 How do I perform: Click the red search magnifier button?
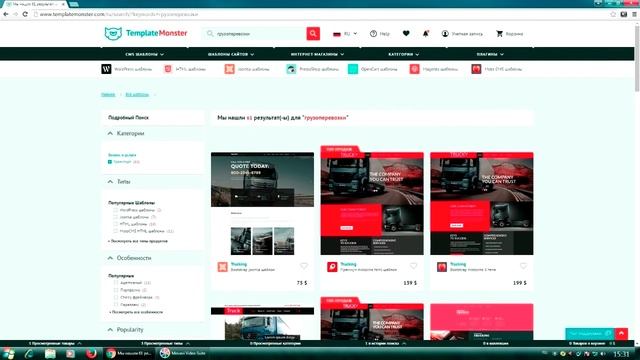click(313, 33)
